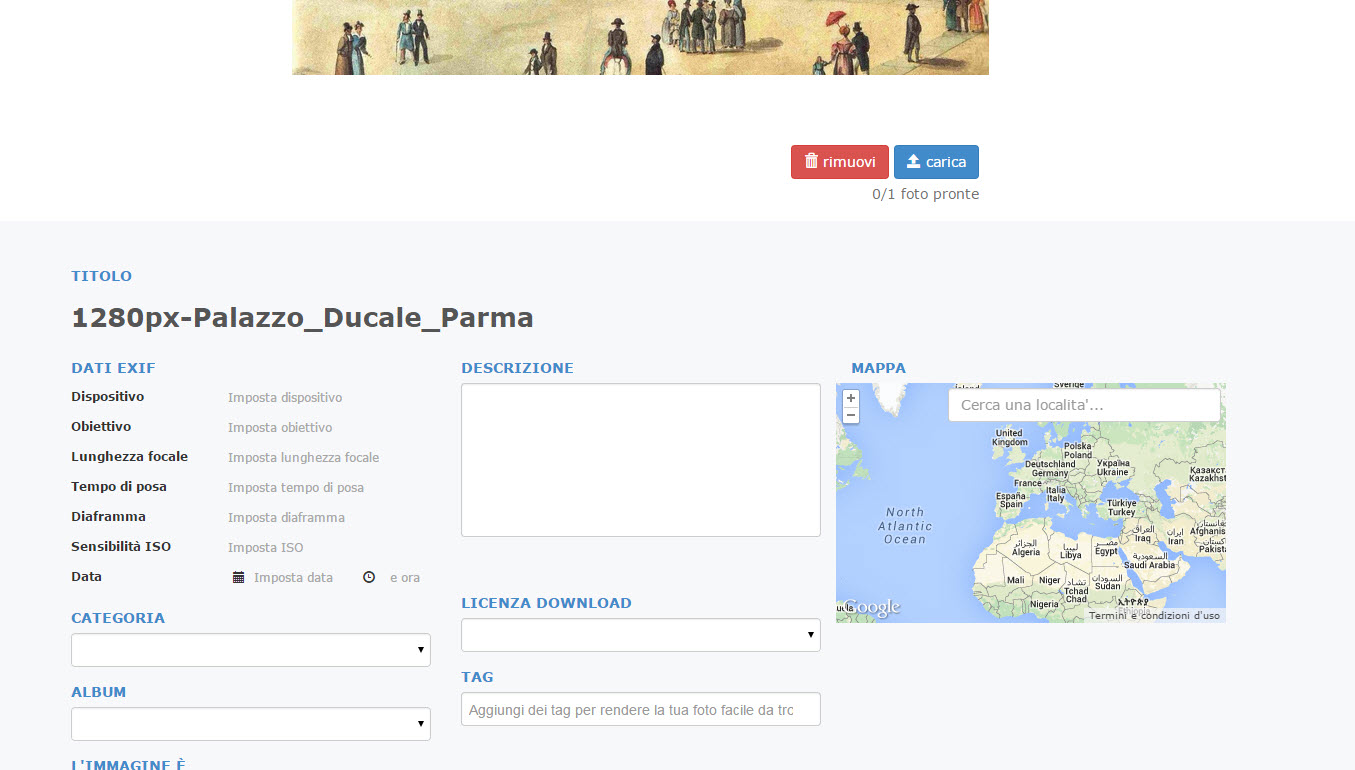Click the 0/1 foto pronte status text

(x=926, y=194)
